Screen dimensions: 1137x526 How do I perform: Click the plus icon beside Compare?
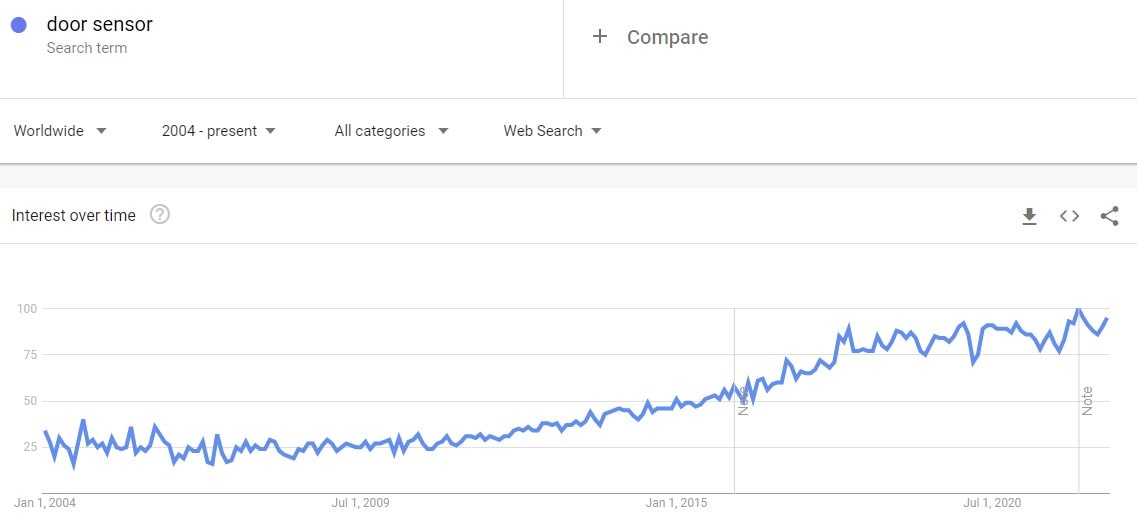(600, 37)
